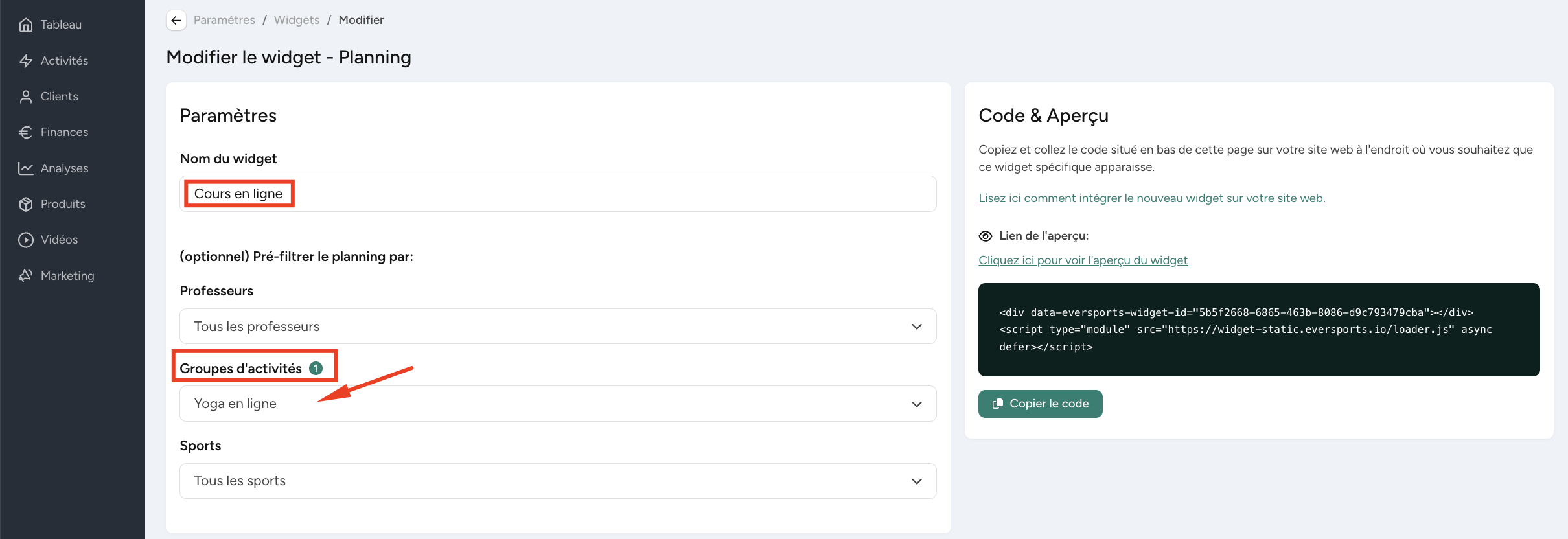
Task: Open the widget integration guide link
Action: point(1152,198)
